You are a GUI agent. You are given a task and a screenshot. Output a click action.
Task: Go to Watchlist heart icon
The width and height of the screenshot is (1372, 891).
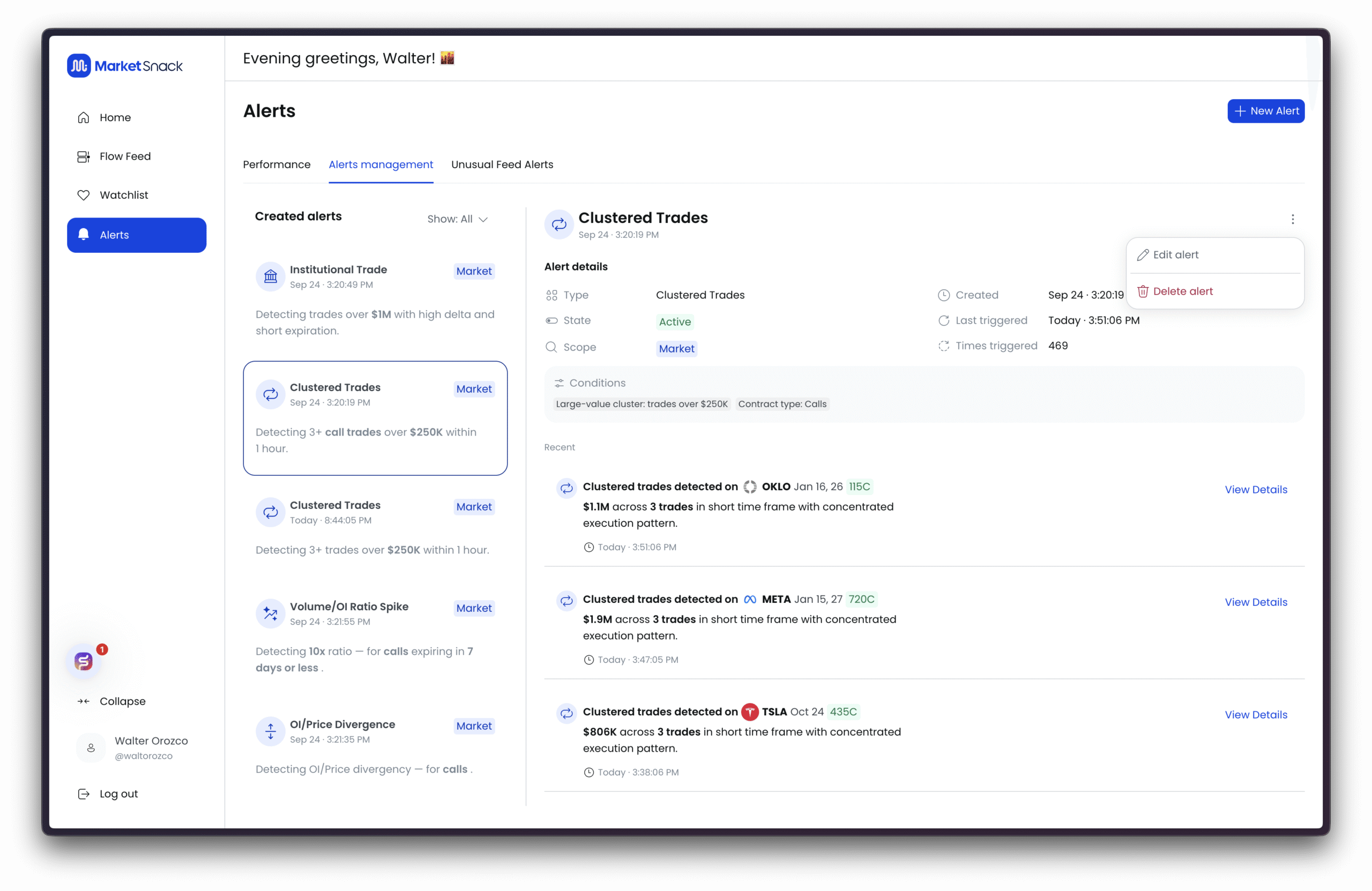coord(84,196)
